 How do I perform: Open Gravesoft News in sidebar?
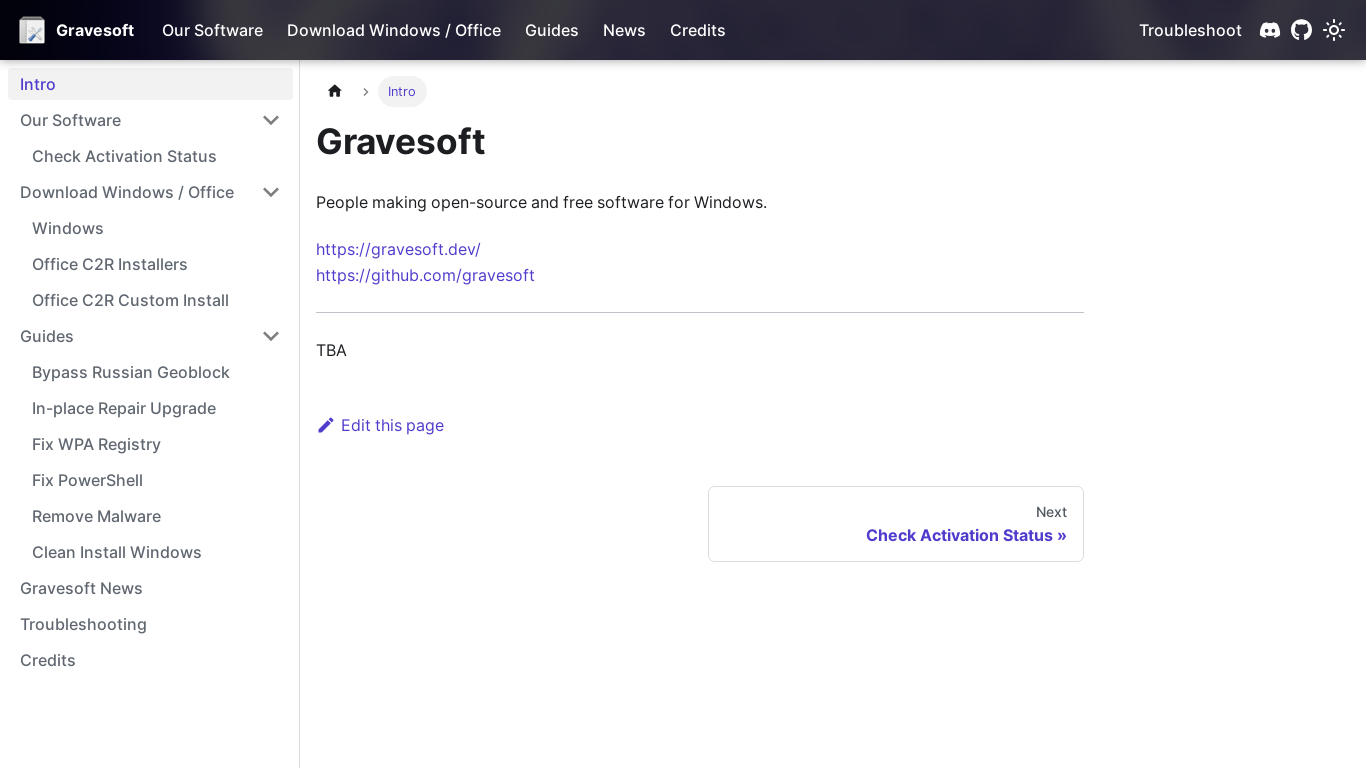coord(81,588)
